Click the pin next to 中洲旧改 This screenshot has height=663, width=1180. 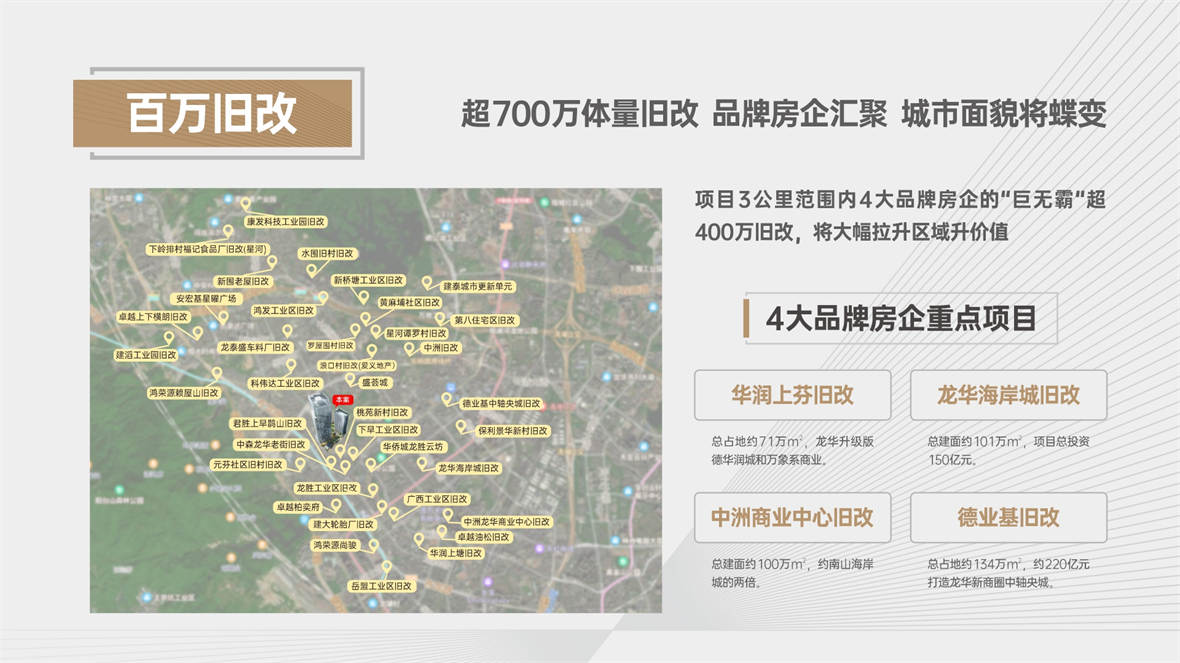409,348
